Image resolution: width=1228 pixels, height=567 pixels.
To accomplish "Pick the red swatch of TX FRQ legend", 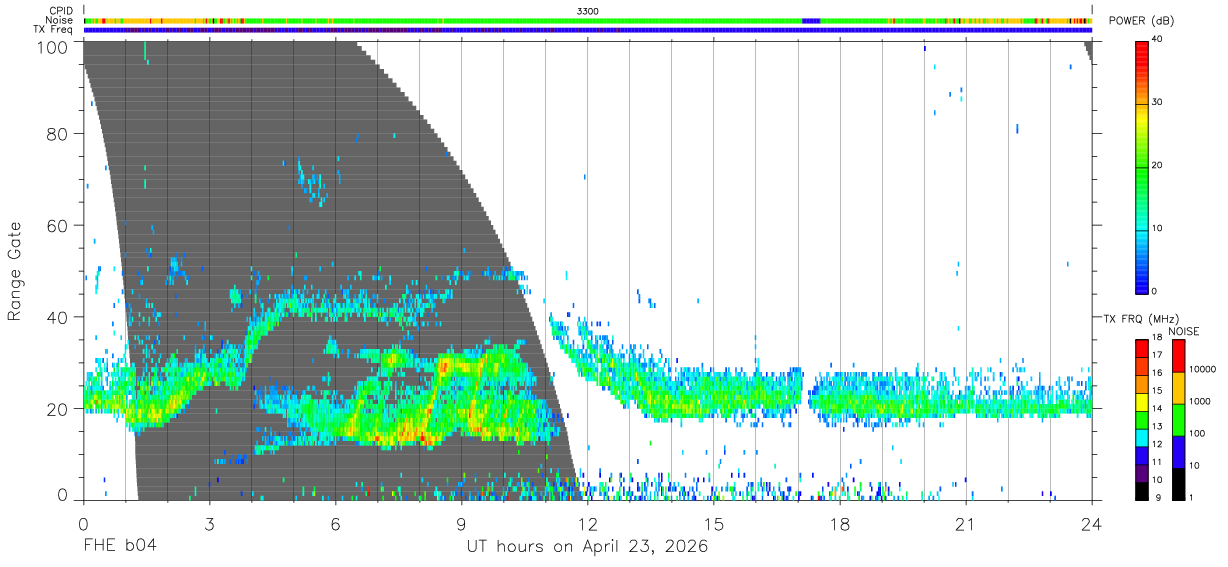I will [x=1141, y=348].
